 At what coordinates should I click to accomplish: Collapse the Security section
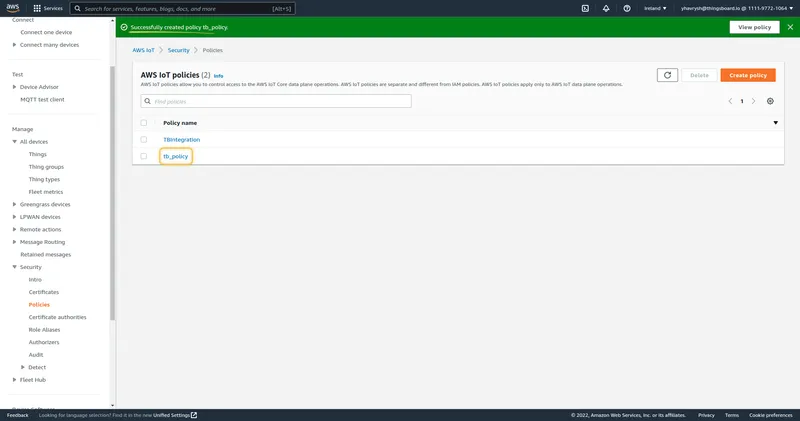tap(14, 267)
